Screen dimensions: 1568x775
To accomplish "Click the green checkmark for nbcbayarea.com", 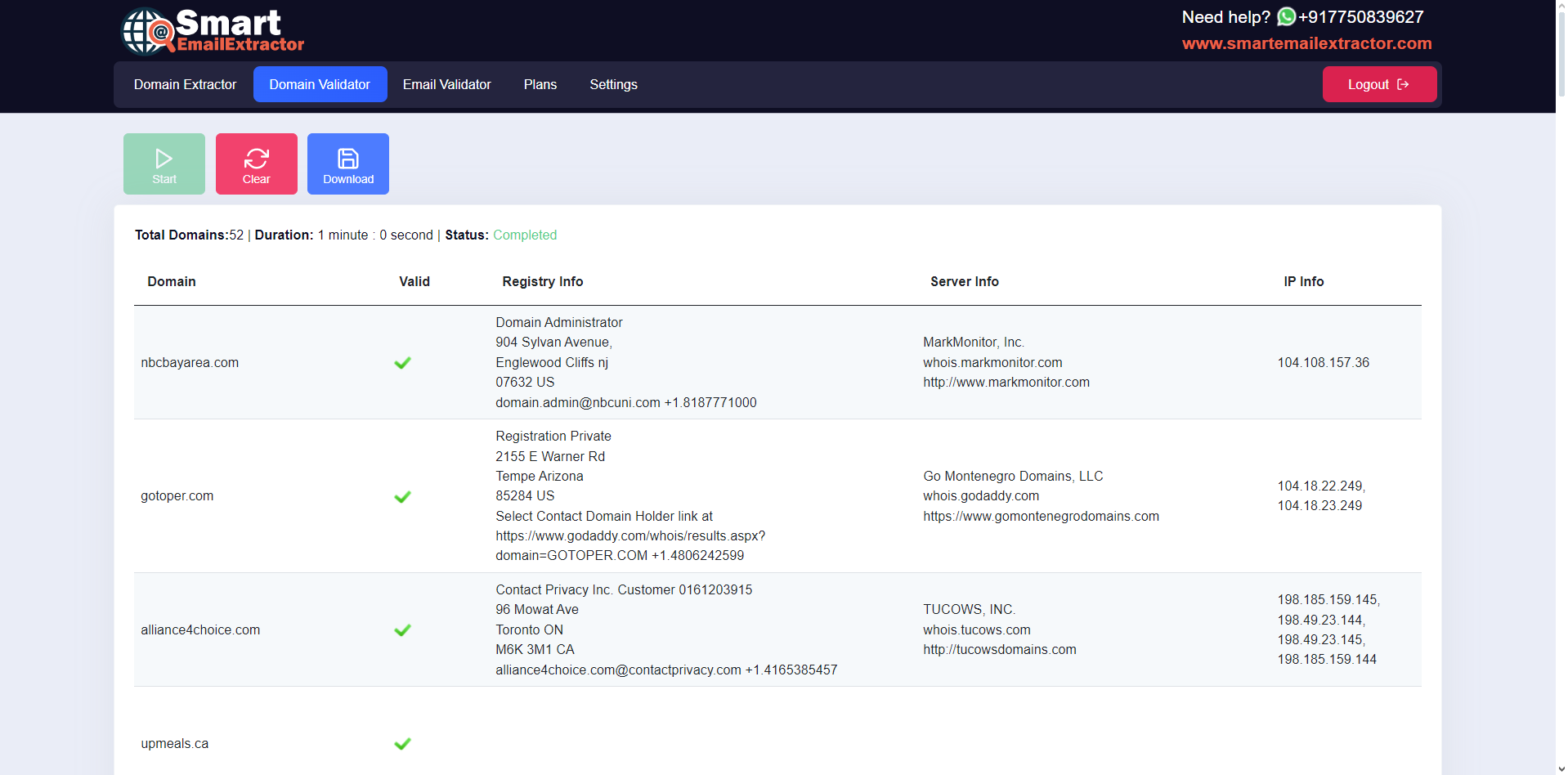I will tap(402, 363).
